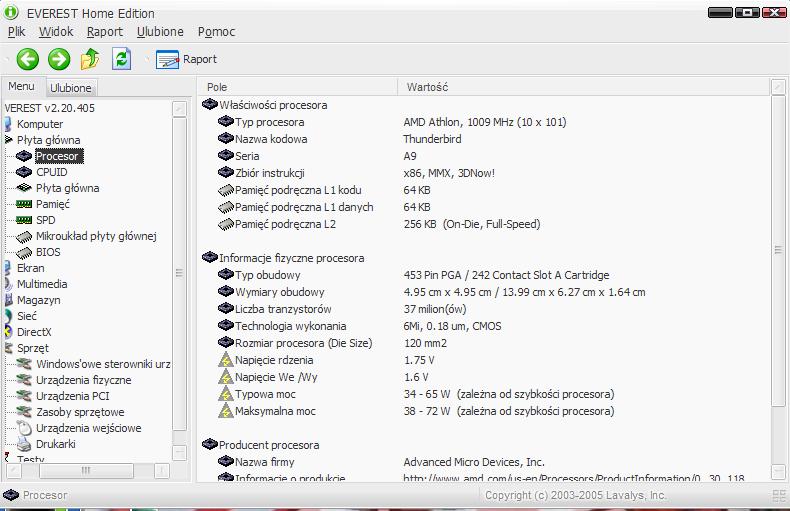Open the Plik menu
This screenshot has height=511, width=790.
(x=16, y=32)
